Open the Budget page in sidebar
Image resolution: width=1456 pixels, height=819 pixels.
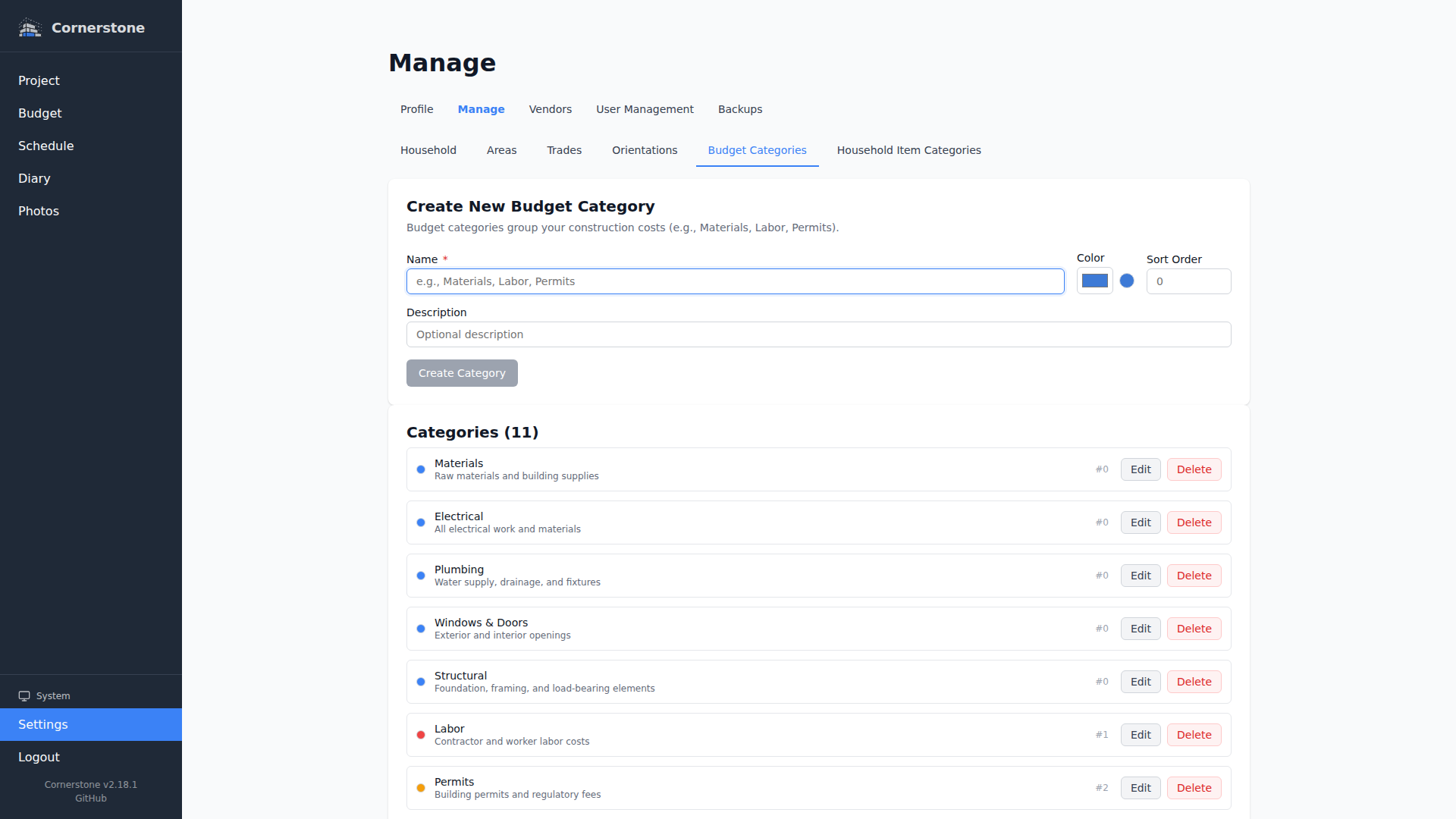click(x=91, y=113)
